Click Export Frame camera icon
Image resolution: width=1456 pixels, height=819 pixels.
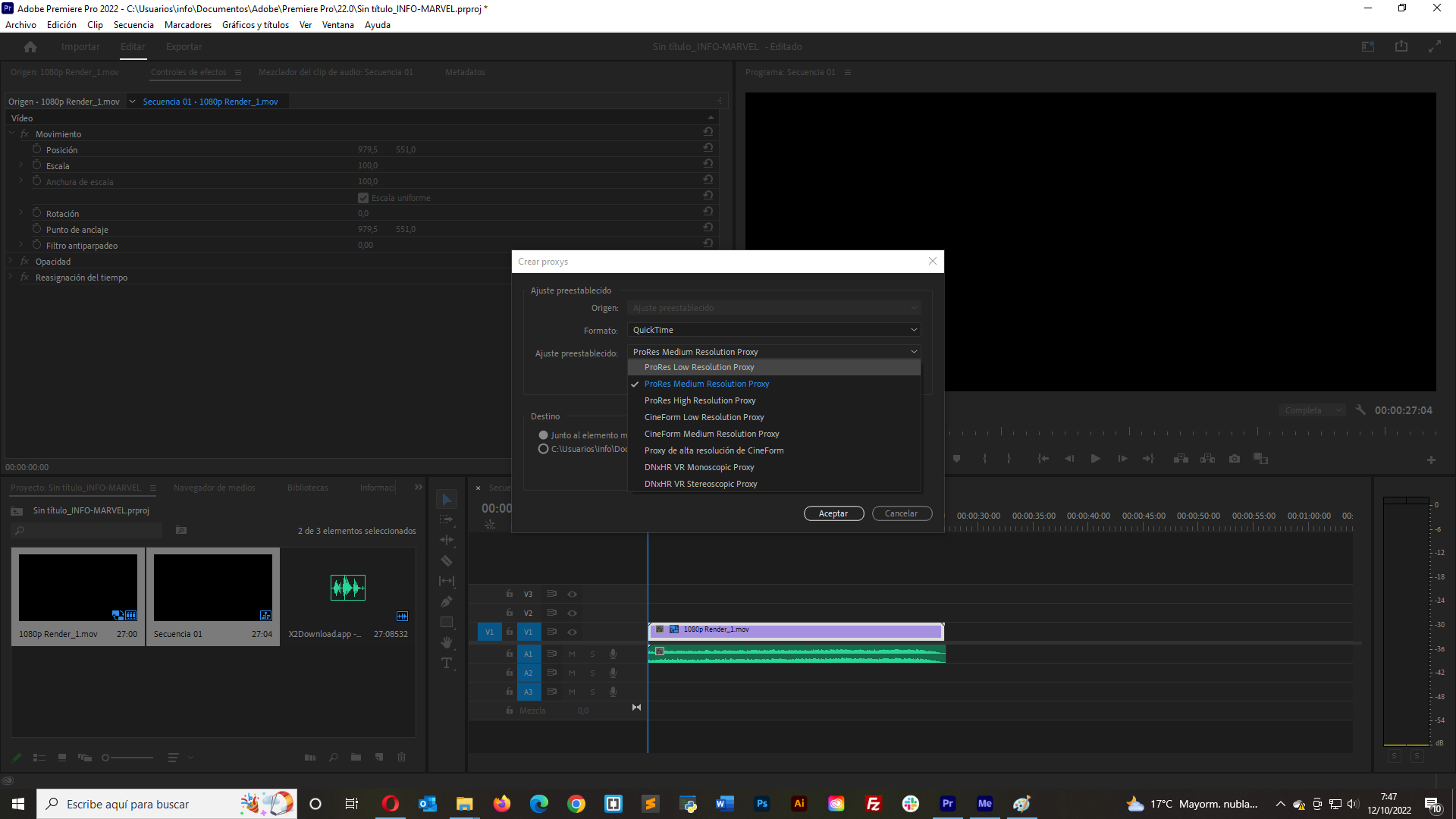pos(1235,459)
